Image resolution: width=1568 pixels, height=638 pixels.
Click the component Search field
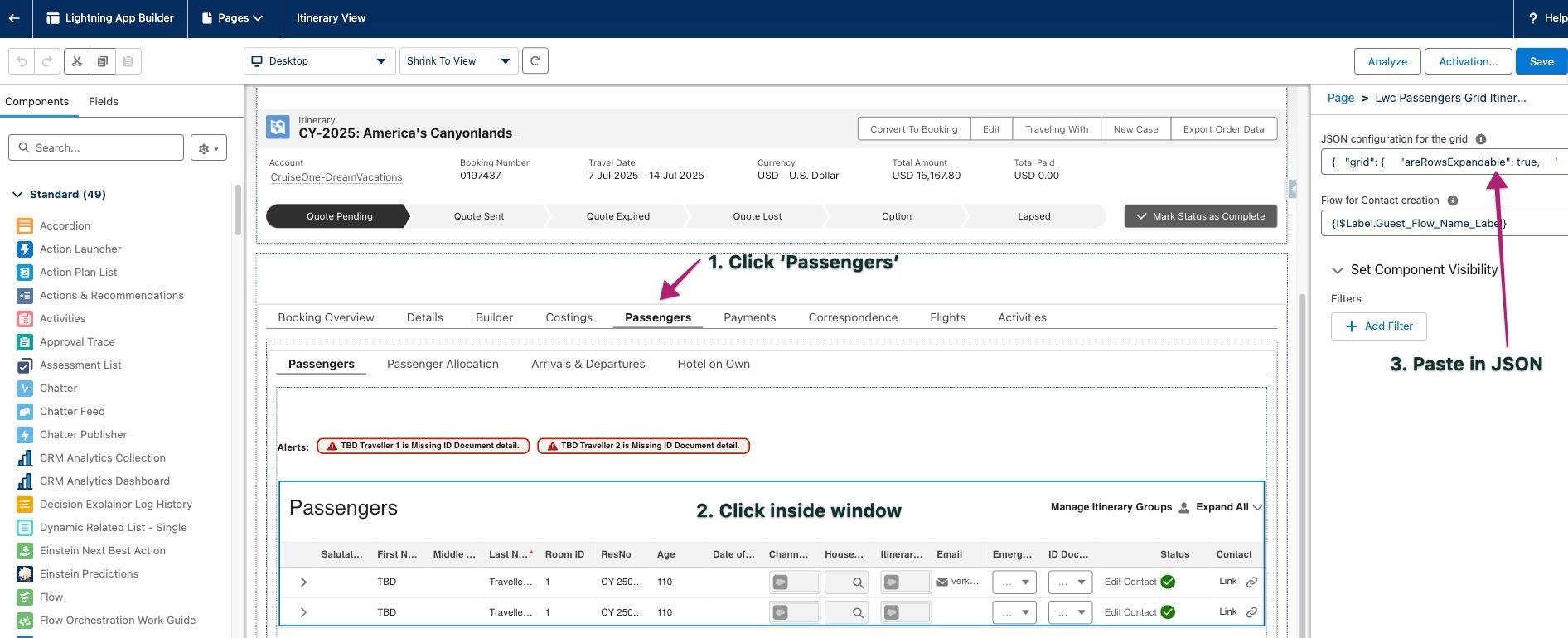point(96,147)
